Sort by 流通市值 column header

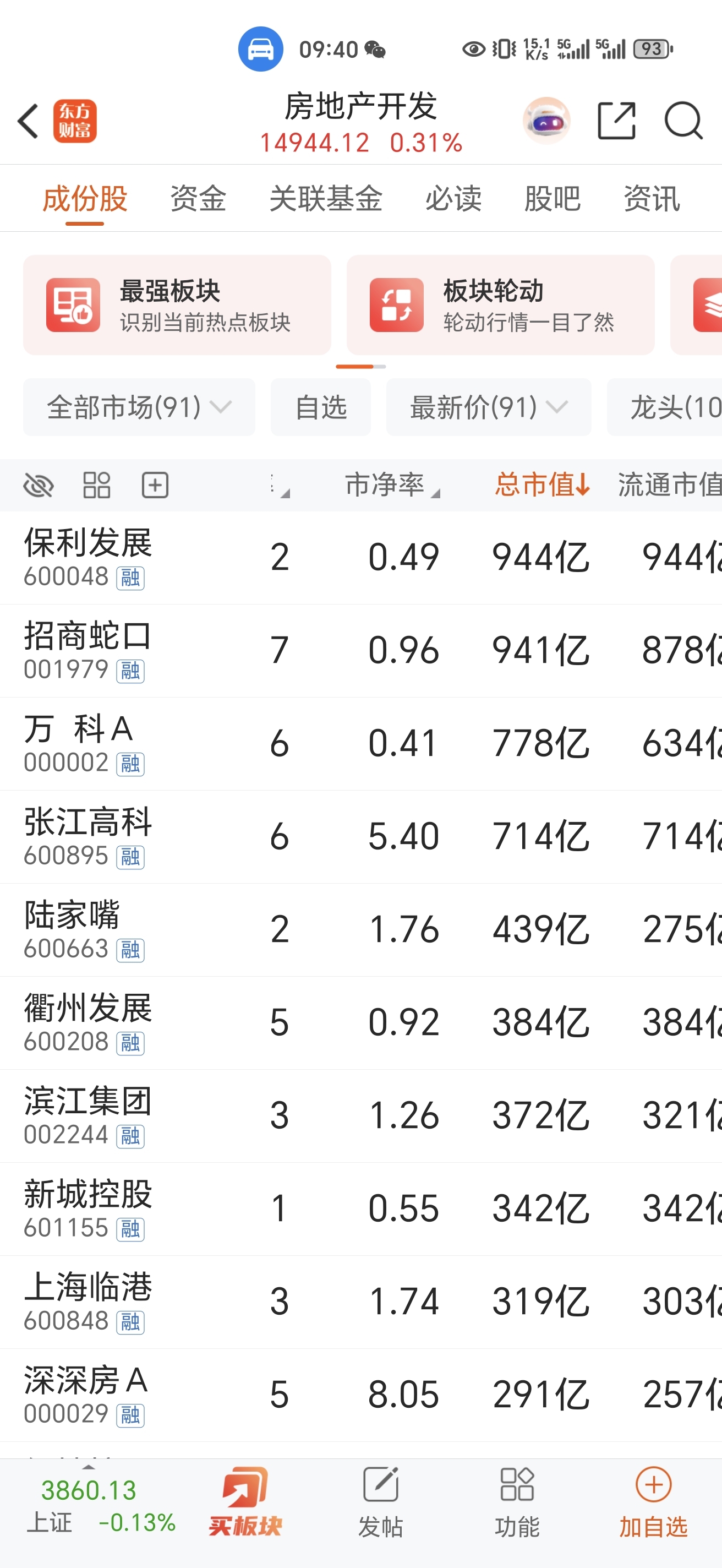pos(670,485)
